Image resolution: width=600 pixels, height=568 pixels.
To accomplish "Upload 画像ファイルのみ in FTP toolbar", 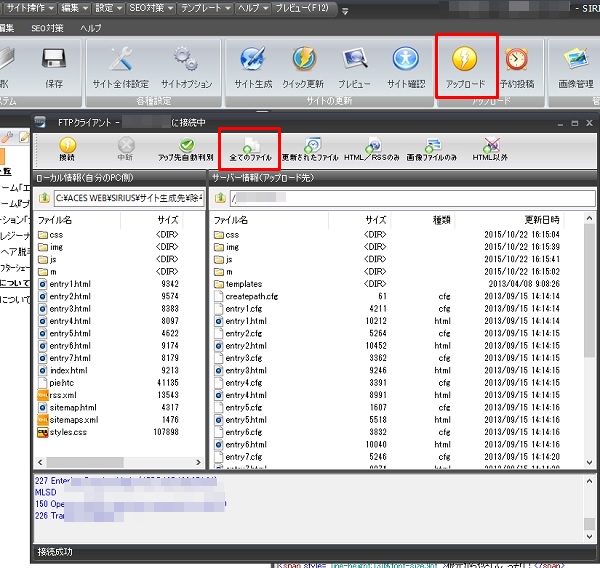I will (x=432, y=149).
